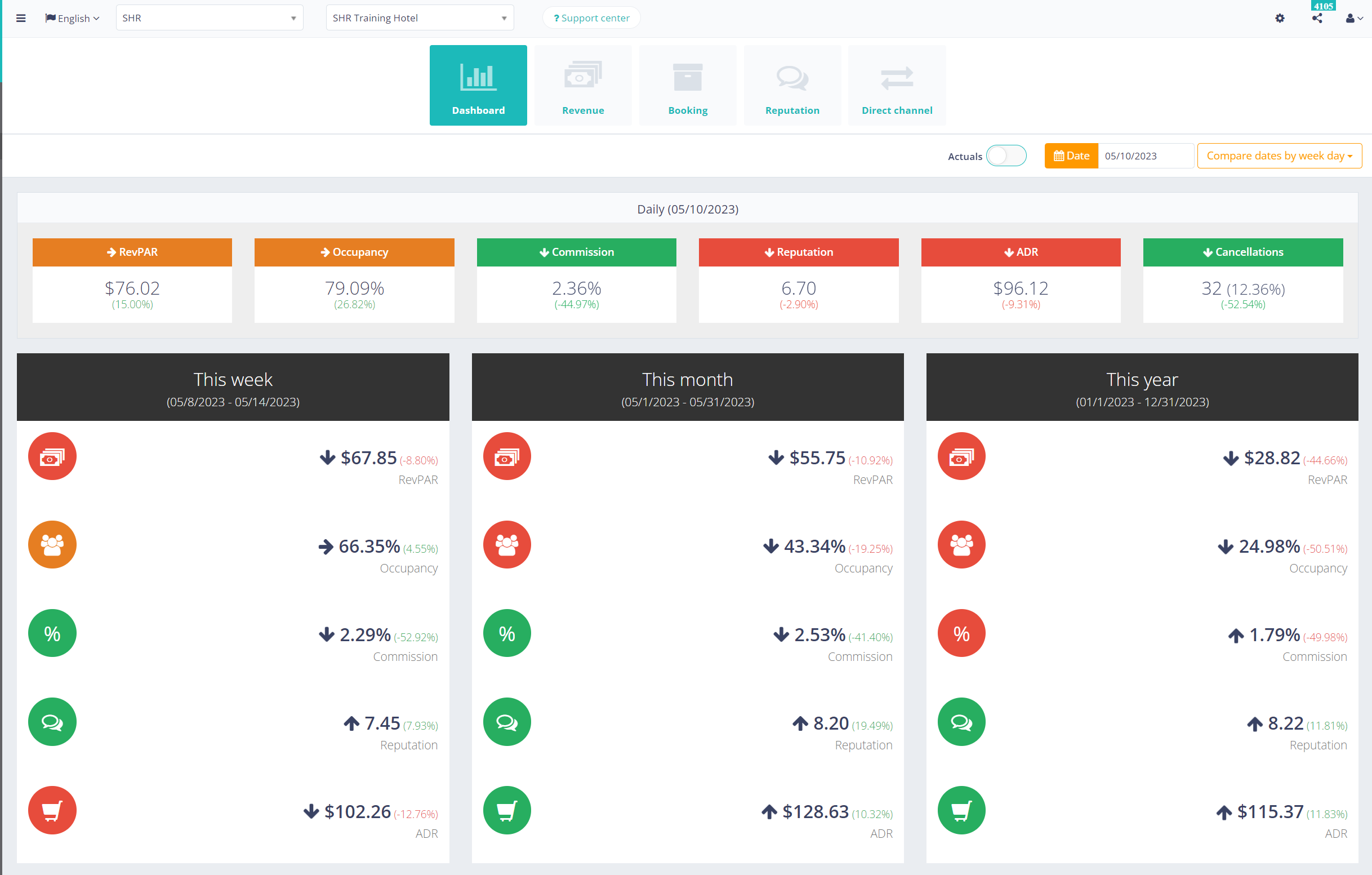Click the daily ADR card header
Image resolution: width=1372 pixels, height=875 pixels.
pos(1021,252)
